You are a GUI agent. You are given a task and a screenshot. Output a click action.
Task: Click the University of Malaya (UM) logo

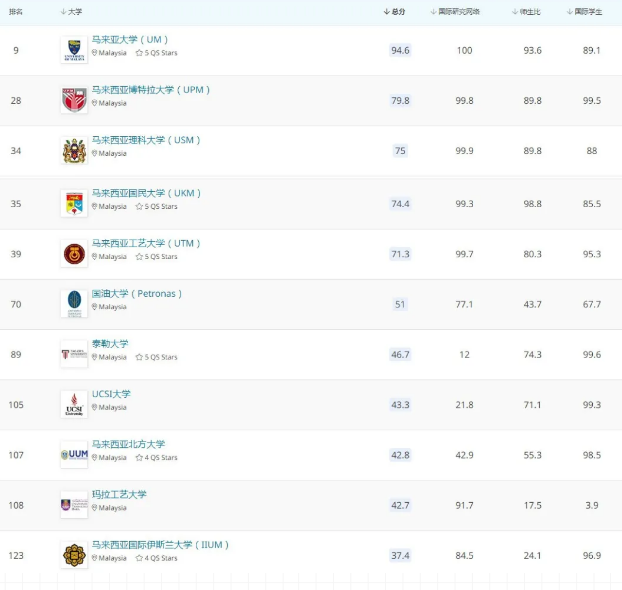74,50
